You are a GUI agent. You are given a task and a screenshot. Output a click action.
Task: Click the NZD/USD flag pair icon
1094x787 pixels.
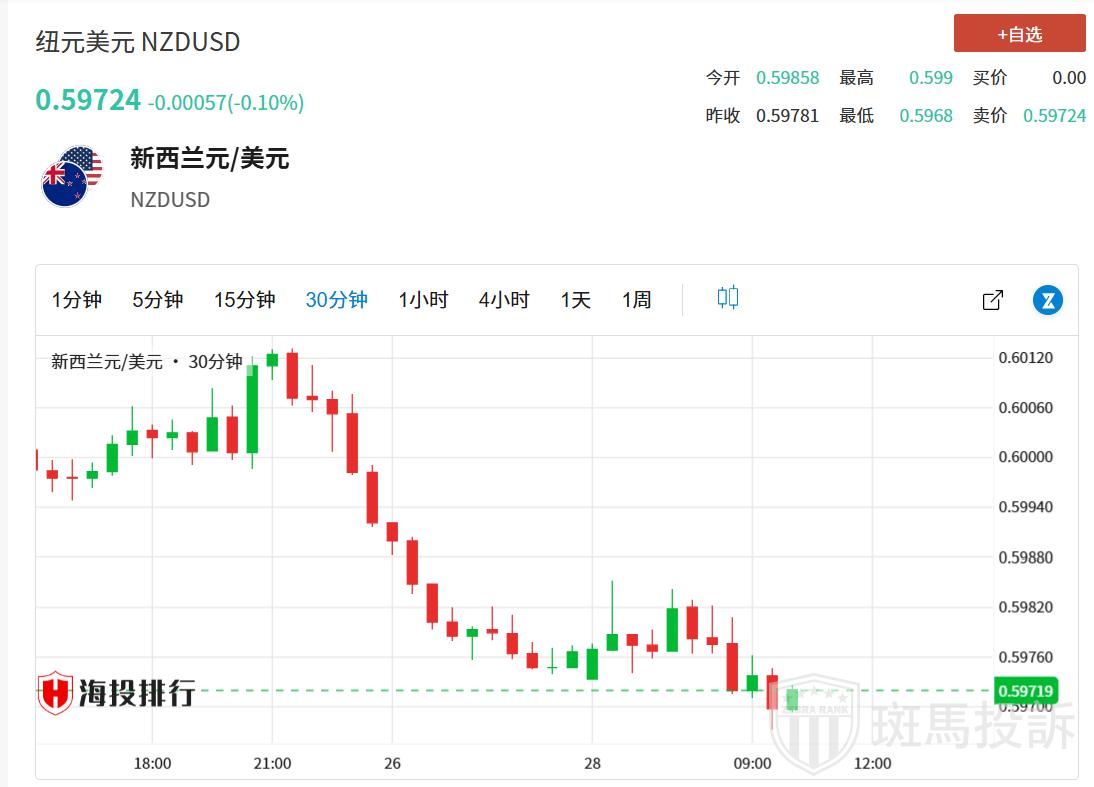click(x=72, y=176)
